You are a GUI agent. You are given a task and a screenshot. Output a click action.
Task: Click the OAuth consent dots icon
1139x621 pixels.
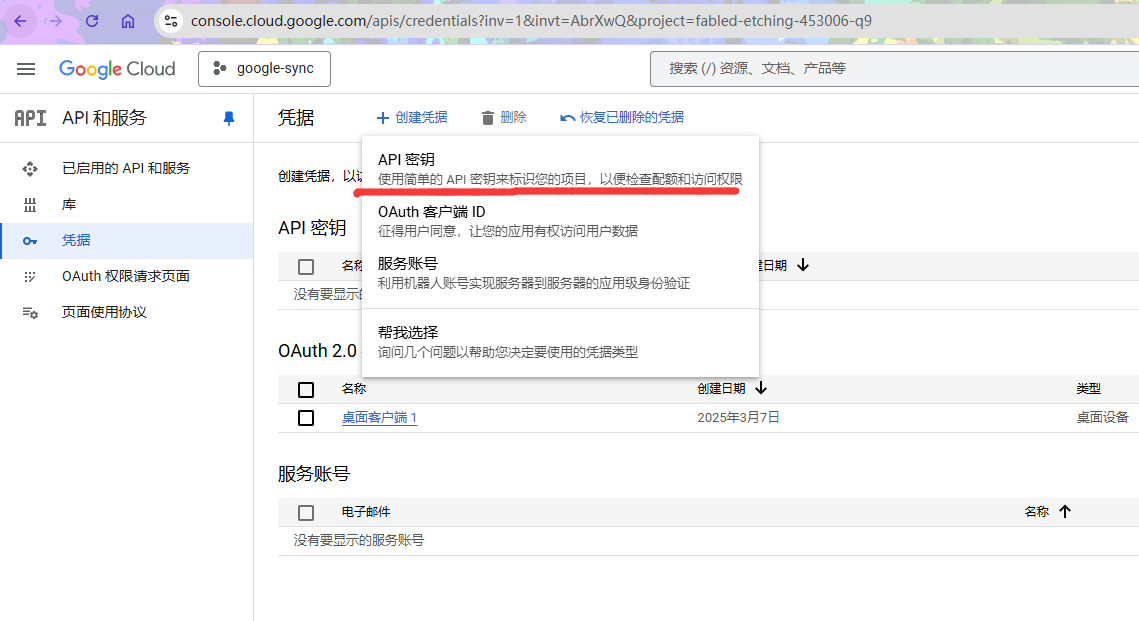tap(30, 277)
